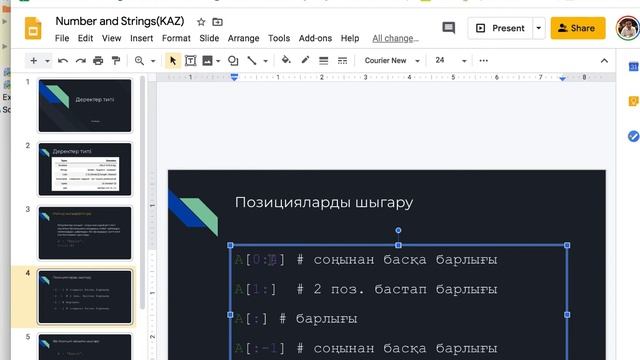The height and width of the screenshot is (360, 640).
Task: Insert a text box
Action: [190, 61]
